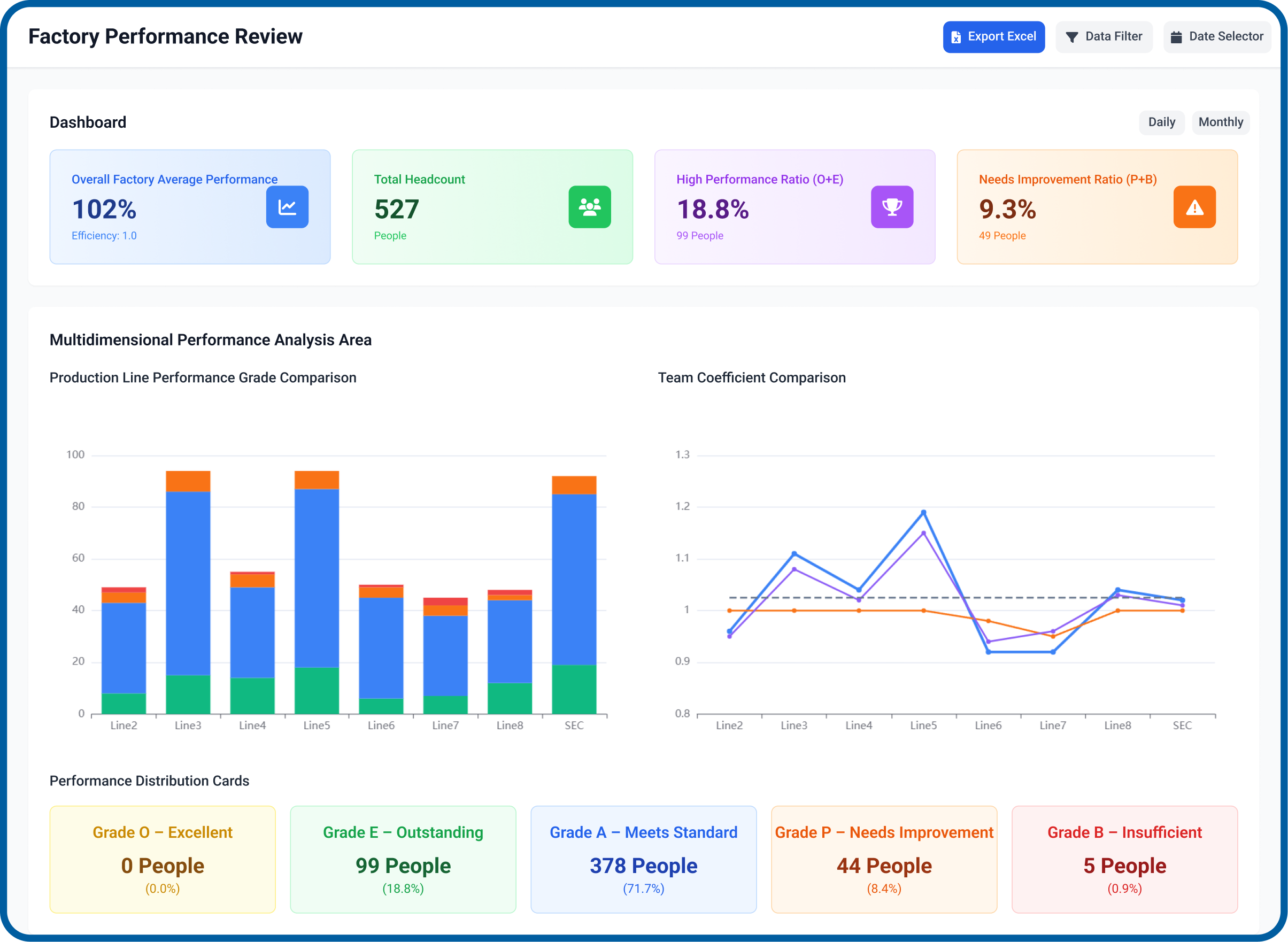Click the people icon on Total Headcount card

click(590, 207)
